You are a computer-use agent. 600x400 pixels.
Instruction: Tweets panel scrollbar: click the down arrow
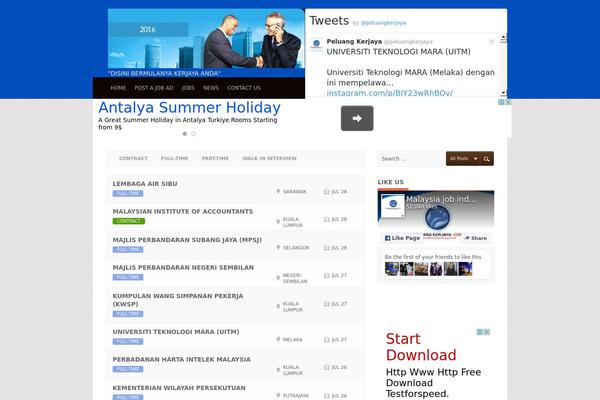click(503, 93)
